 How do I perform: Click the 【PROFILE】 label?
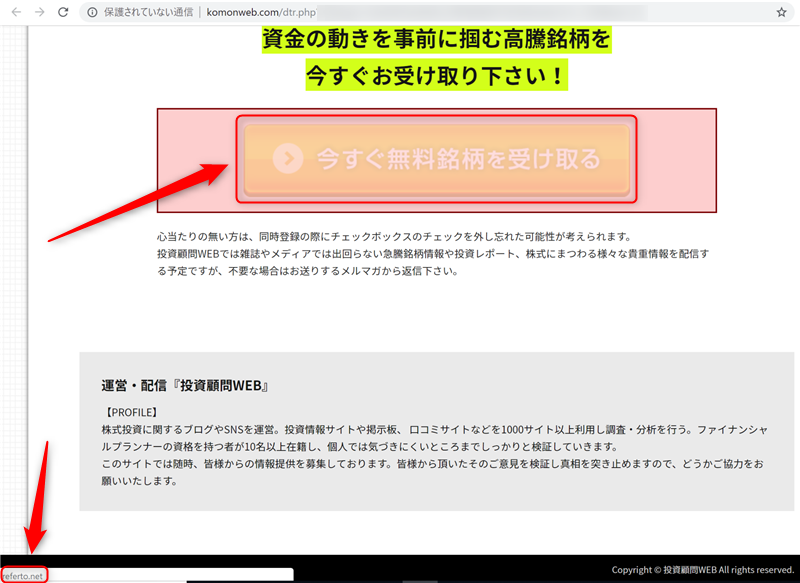click(x=131, y=412)
